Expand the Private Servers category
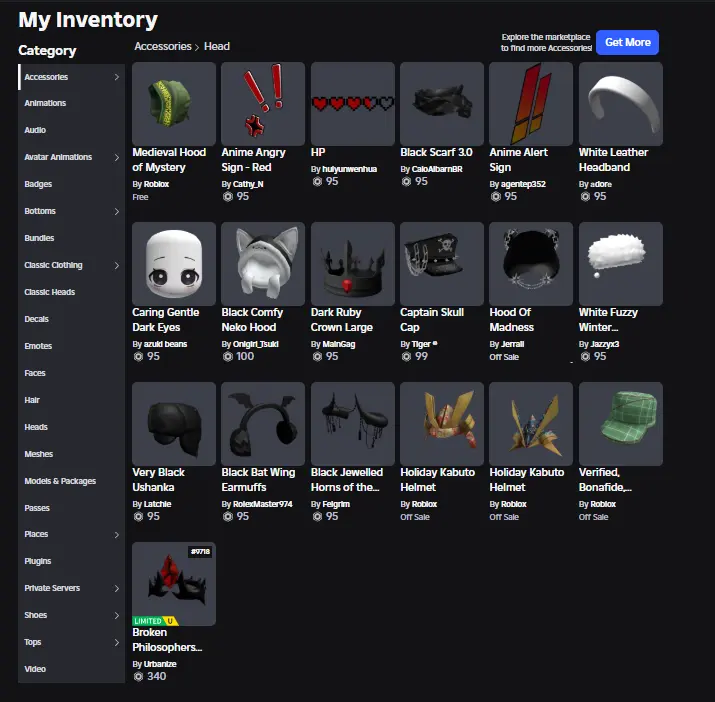715x702 pixels. pyautogui.click(x=117, y=588)
